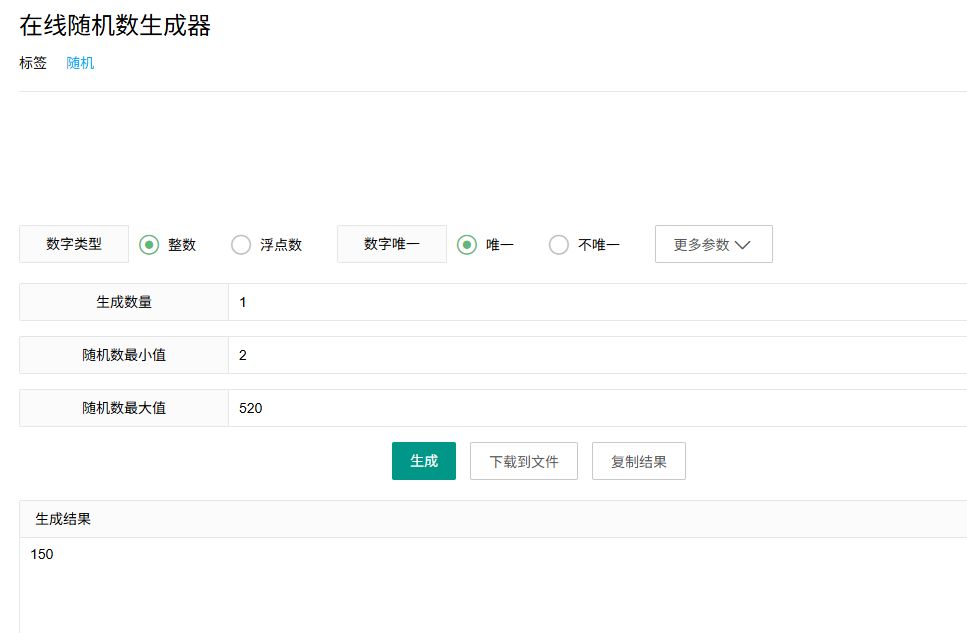Click the 下载到文件 button

tap(524, 461)
